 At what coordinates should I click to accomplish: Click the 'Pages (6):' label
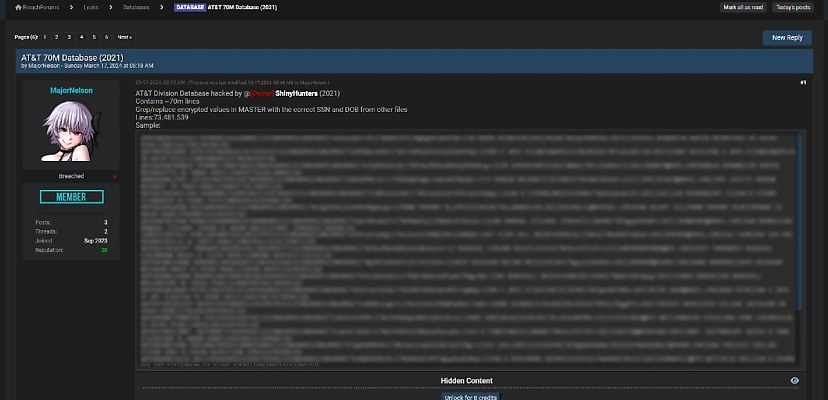click(x=26, y=37)
